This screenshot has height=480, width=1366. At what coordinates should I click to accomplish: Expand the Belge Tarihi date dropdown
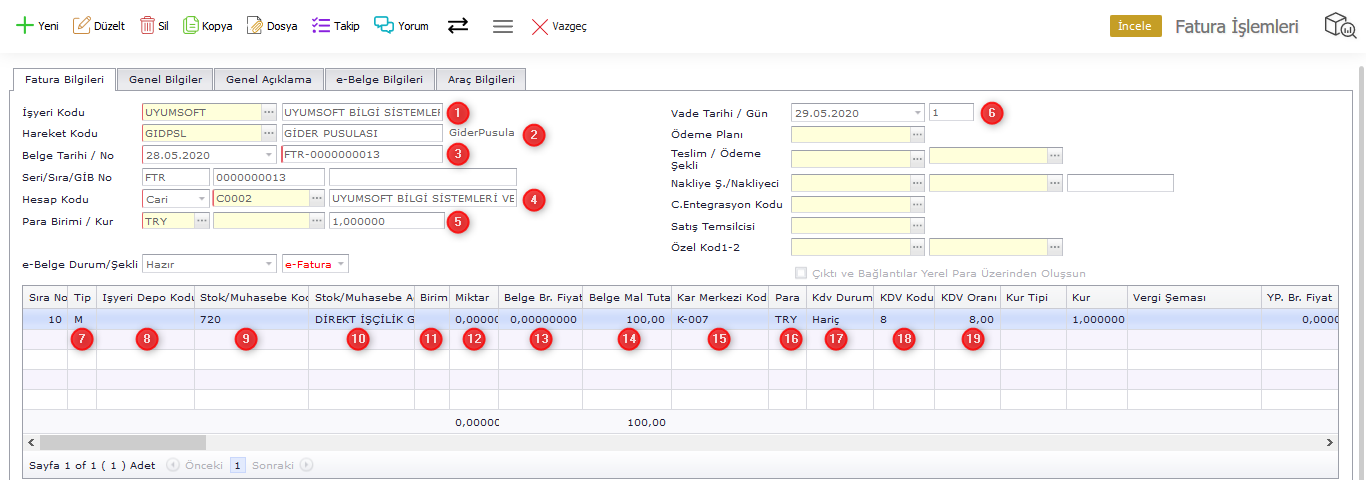coord(269,155)
